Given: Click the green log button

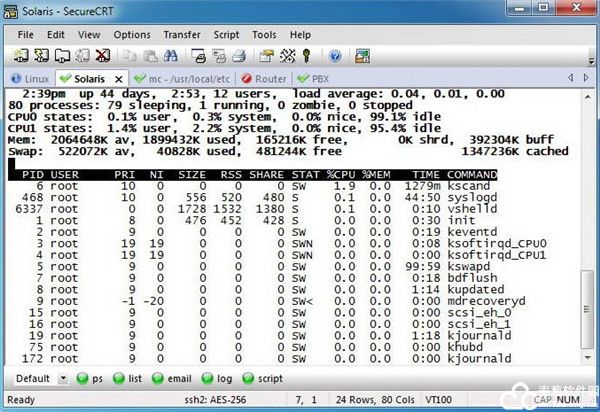Looking at the screenshot, I should tap(217, 378).
